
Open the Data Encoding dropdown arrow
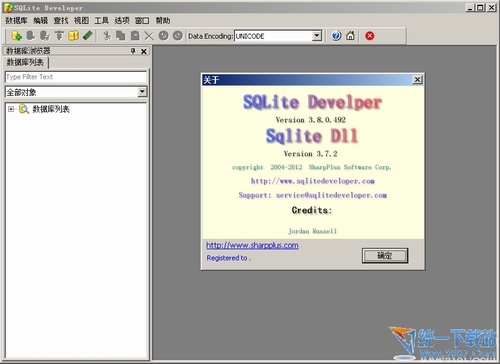317,35
